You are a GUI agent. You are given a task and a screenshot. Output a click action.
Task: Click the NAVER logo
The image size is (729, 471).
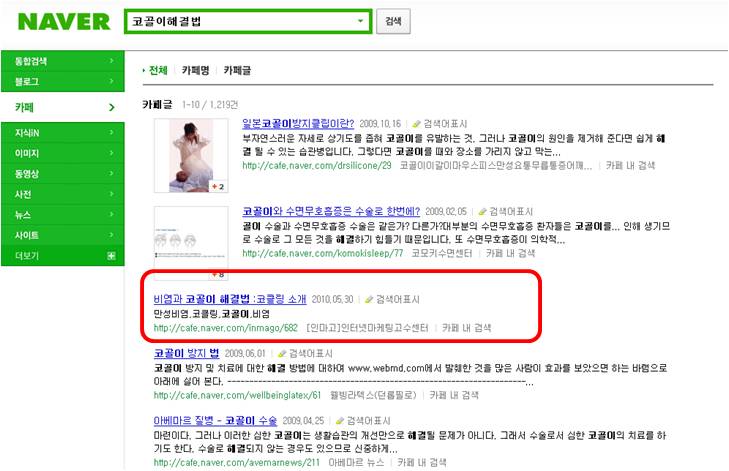click(64, 21)
